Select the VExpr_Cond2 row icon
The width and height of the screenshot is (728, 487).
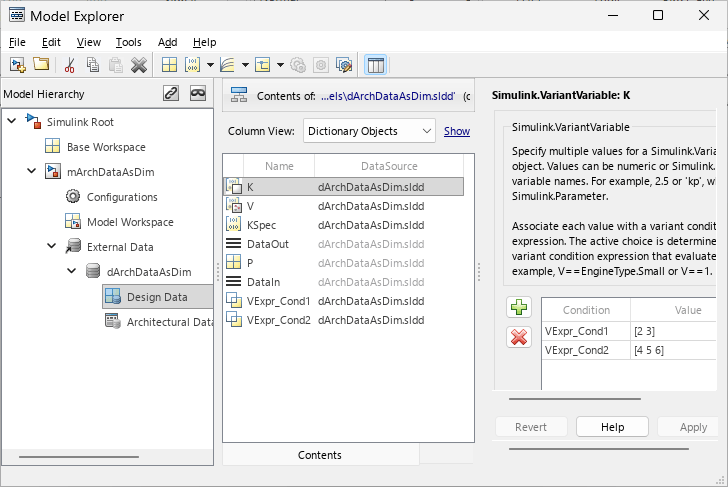coord(234,319)
